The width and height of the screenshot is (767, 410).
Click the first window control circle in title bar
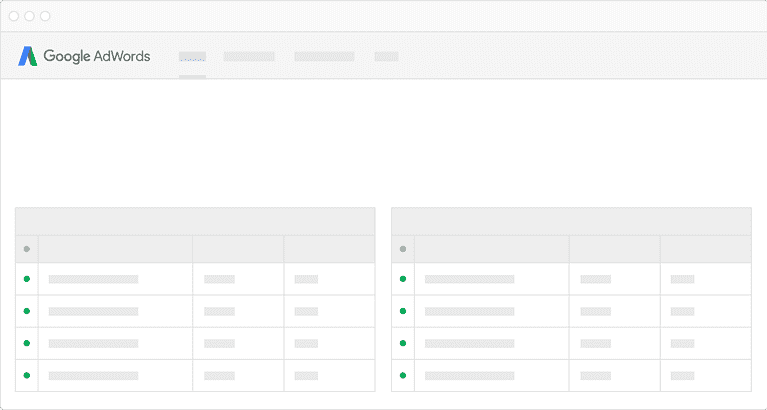(14, 17)
